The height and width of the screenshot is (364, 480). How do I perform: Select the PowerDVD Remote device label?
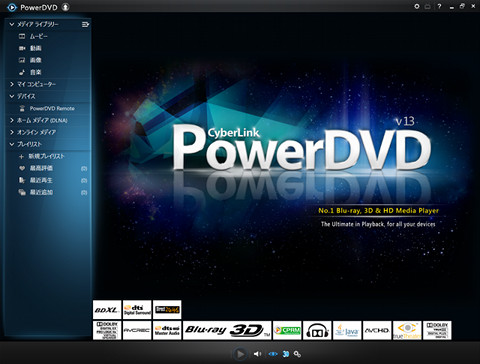(52, 108)
